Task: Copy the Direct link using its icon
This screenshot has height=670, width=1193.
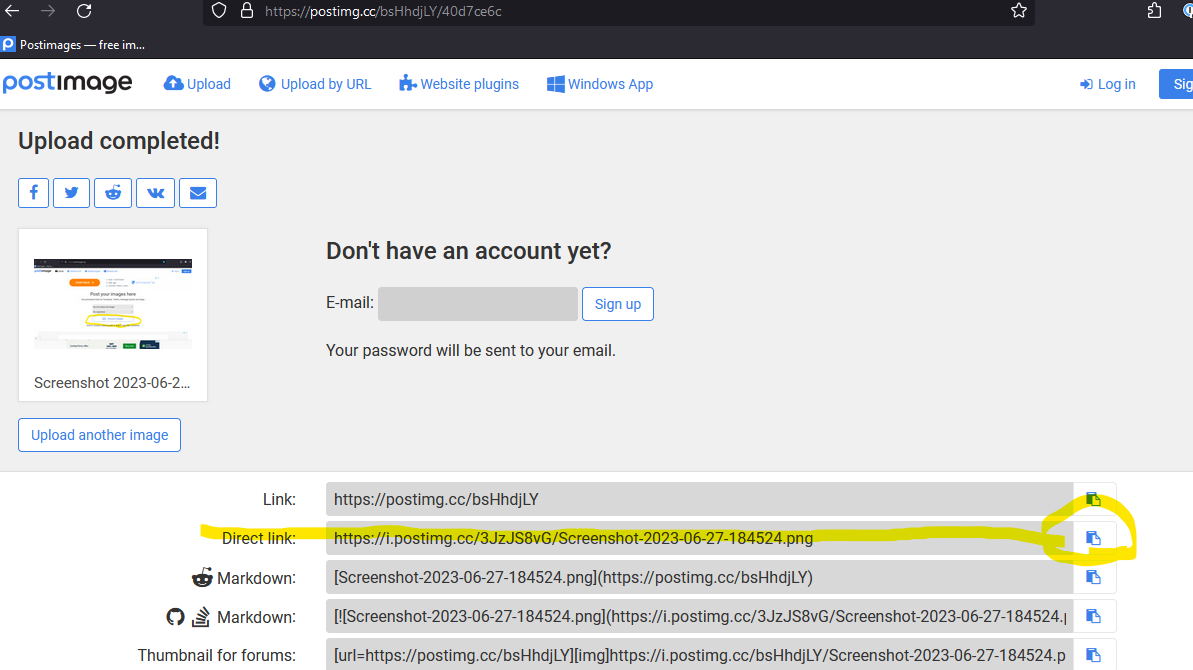Action: [1093, 538]
